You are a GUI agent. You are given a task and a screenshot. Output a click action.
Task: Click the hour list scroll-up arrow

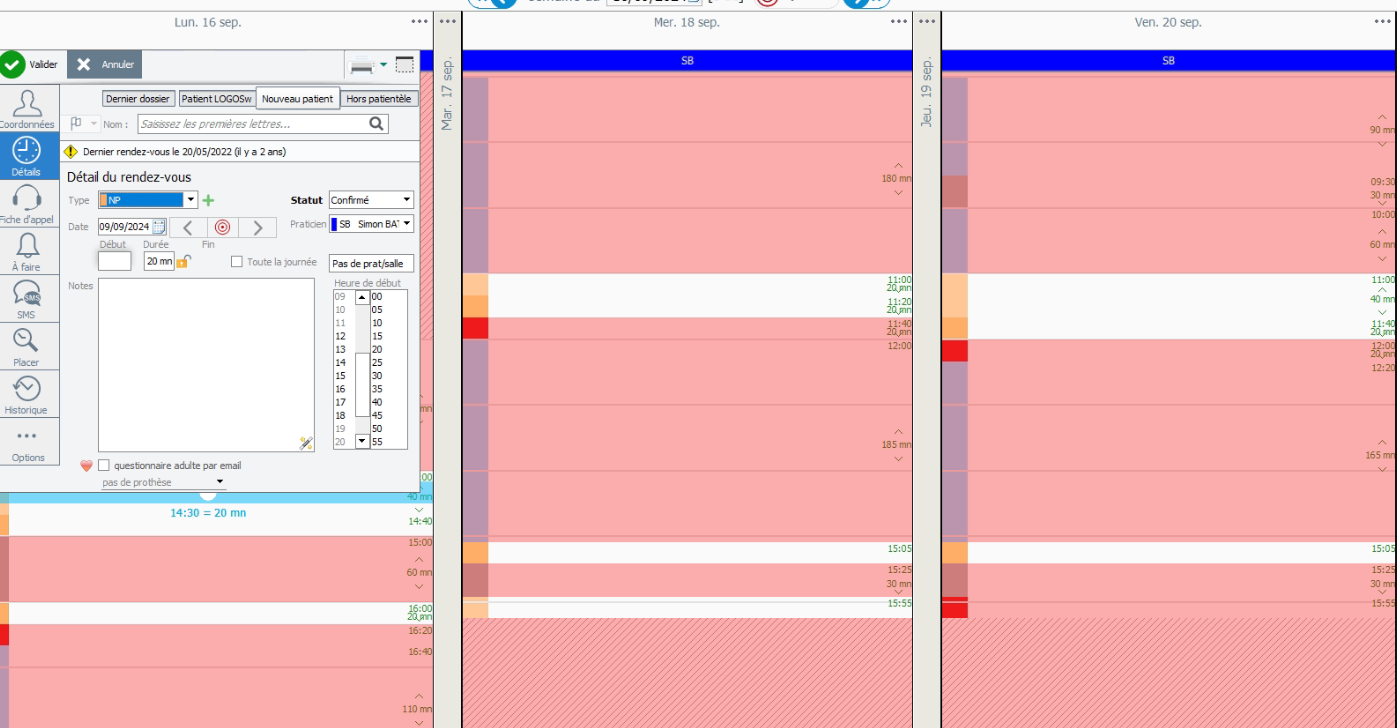click(x=362, y=297)
